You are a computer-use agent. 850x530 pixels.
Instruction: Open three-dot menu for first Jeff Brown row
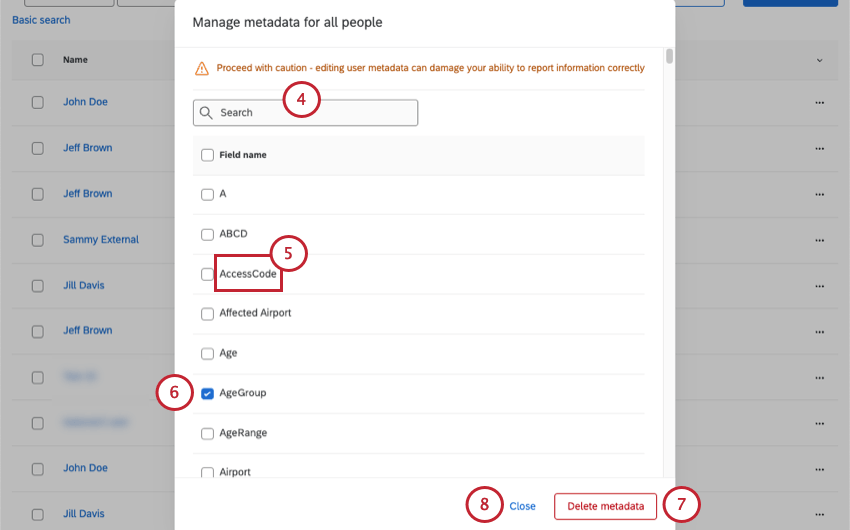(820, 148)
